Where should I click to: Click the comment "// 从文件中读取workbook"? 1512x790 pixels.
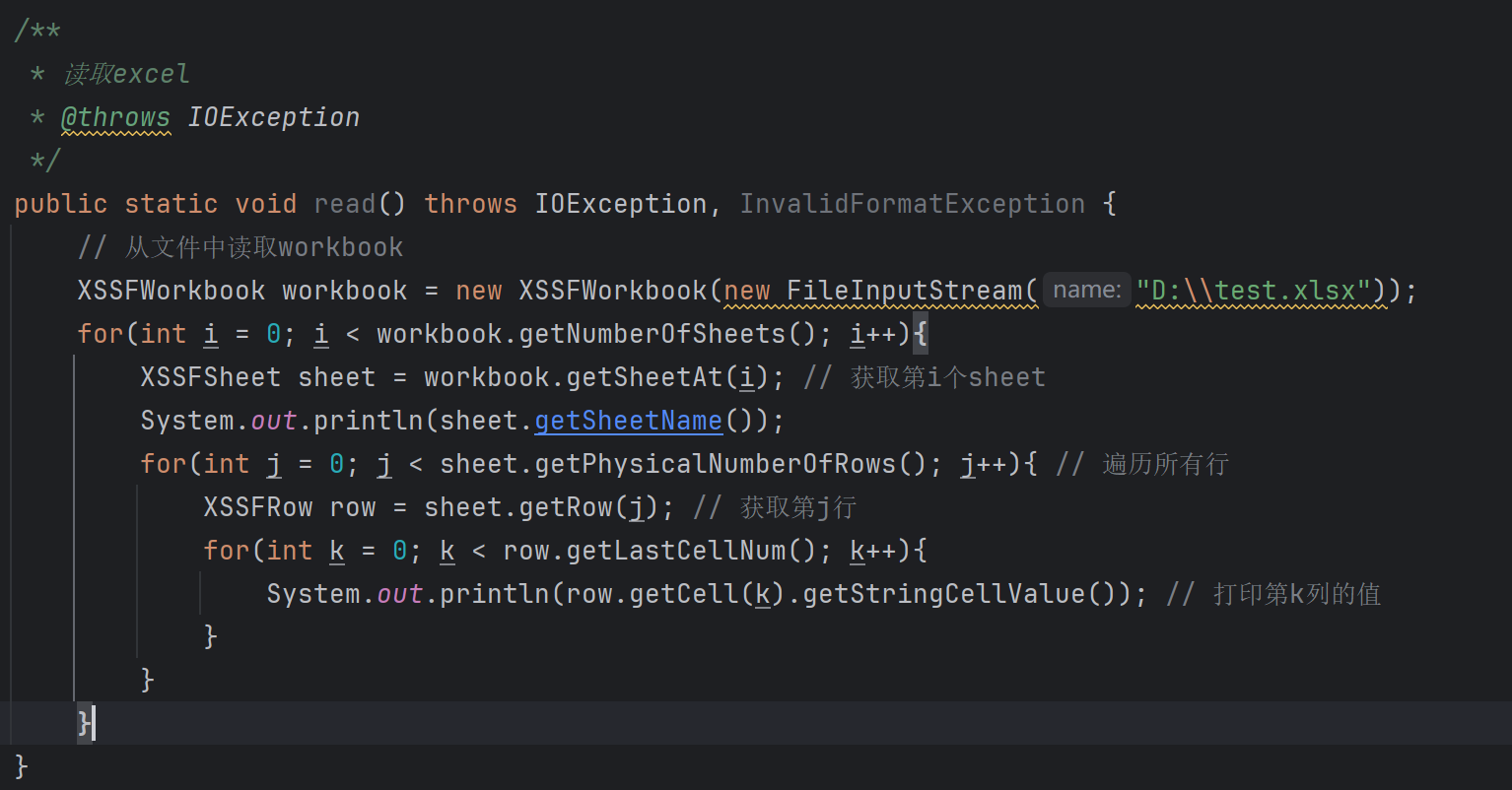[241, 247]
